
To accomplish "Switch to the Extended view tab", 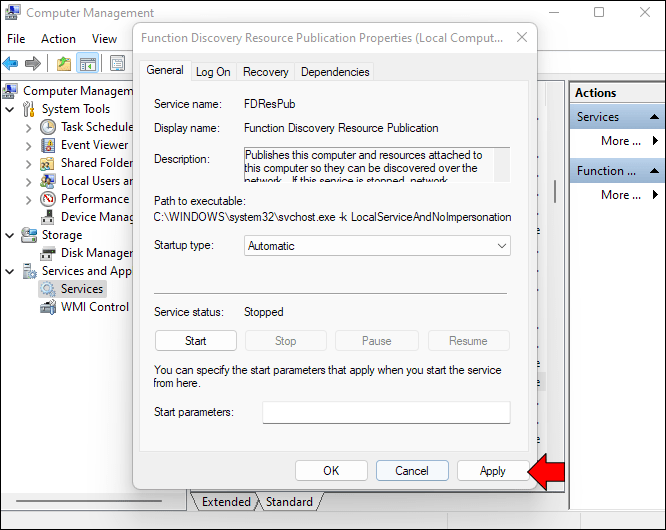I will click(226, 502).
